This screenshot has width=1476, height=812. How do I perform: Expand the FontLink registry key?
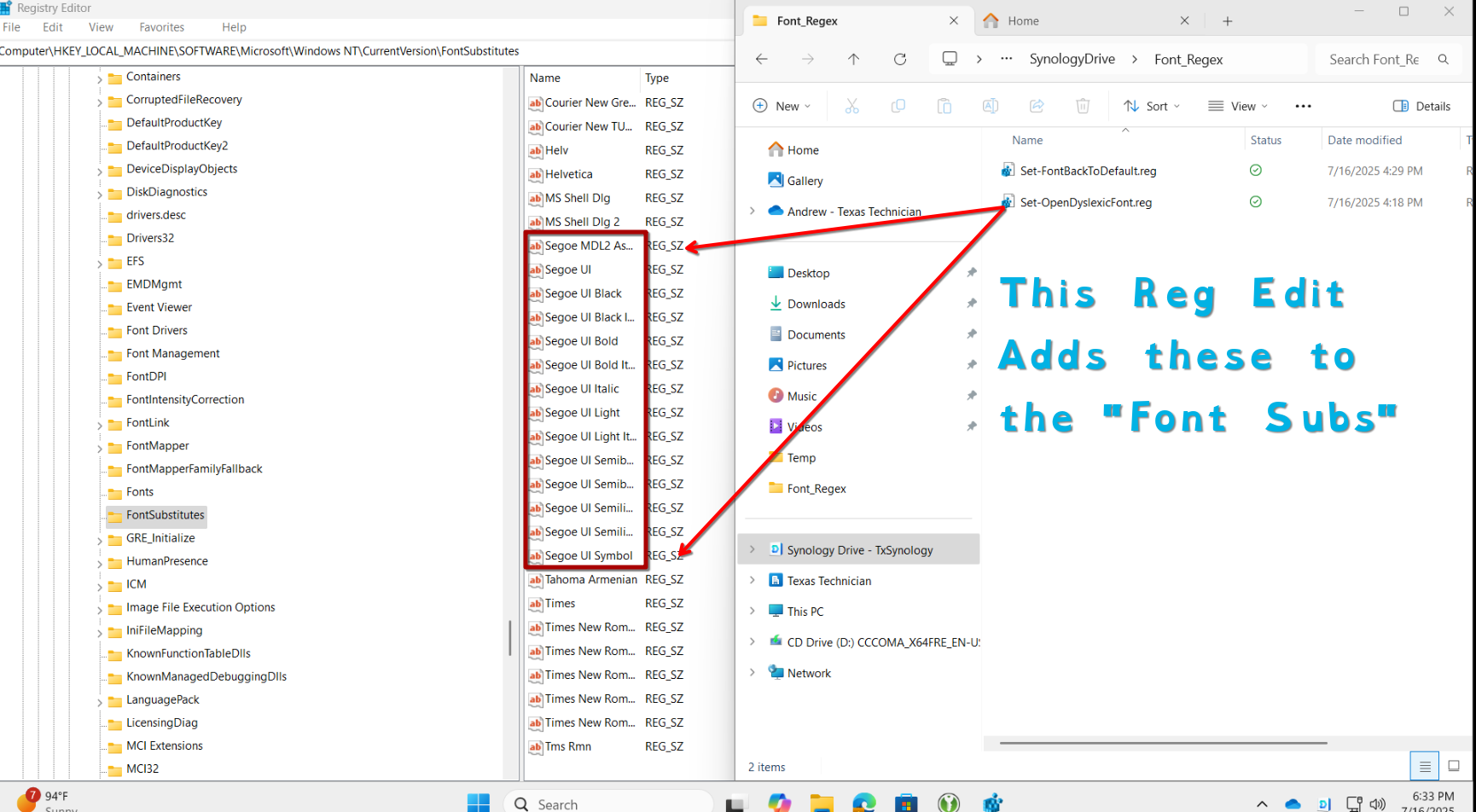(x=100, y=425)
